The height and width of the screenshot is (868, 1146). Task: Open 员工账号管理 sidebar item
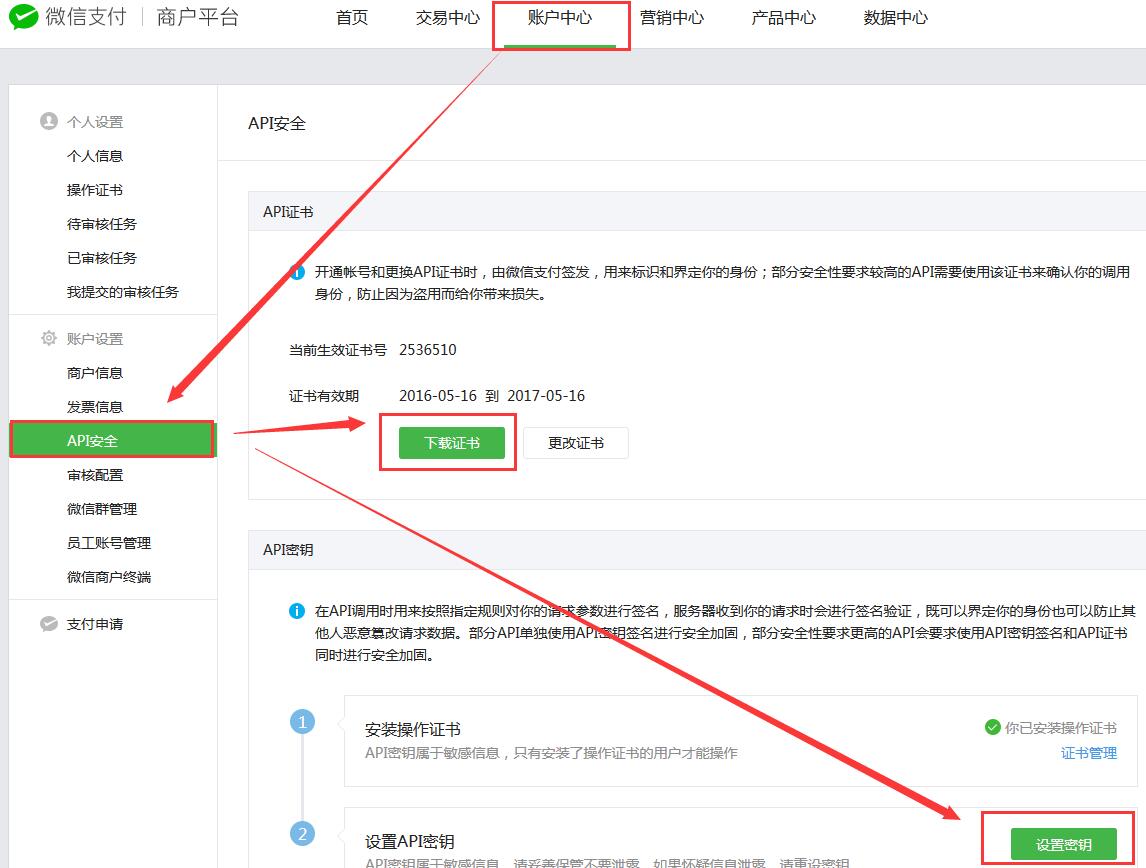(109, 543)
